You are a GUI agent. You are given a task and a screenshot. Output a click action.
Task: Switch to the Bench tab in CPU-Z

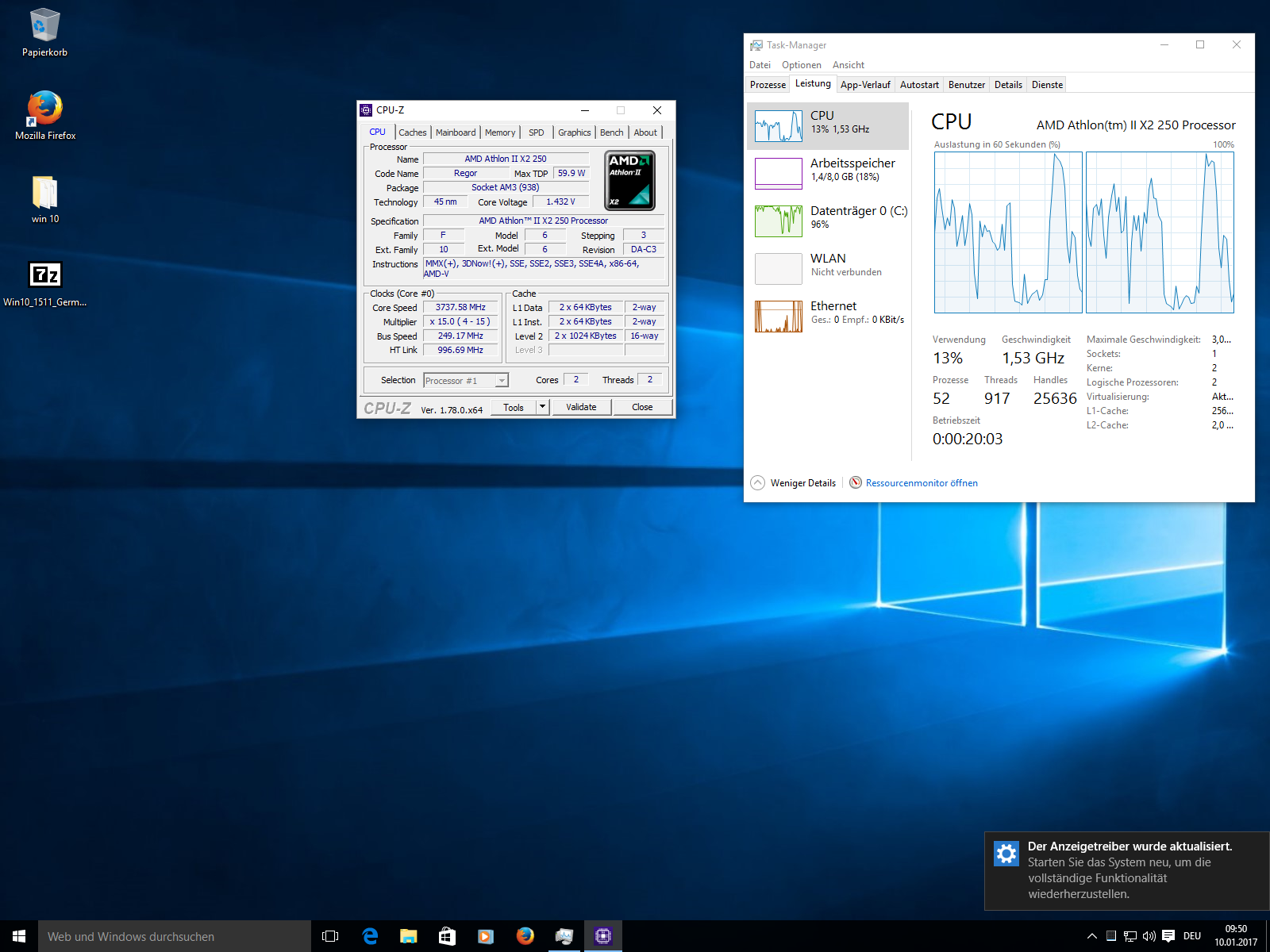611,132
